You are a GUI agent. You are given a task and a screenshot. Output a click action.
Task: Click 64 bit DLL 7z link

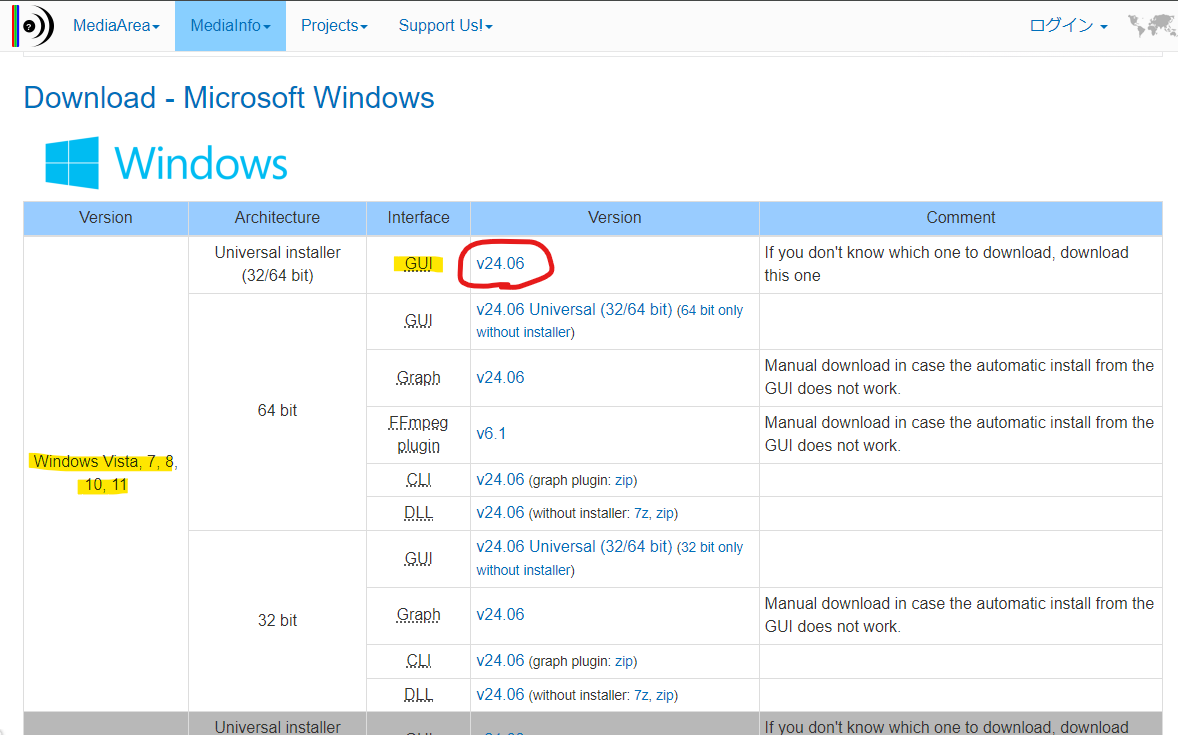642,513
